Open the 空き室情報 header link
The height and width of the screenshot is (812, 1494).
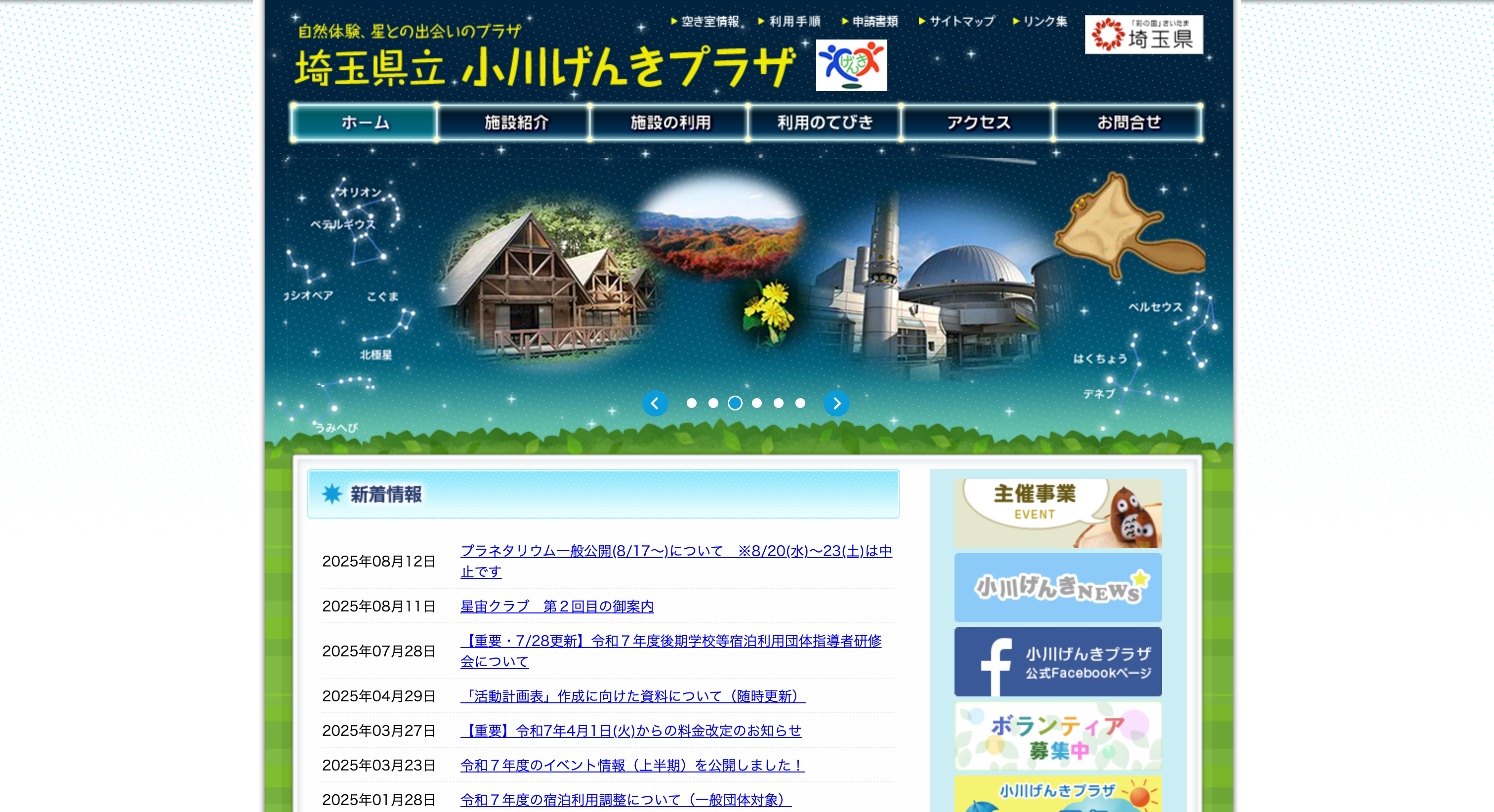pos(705,21)
